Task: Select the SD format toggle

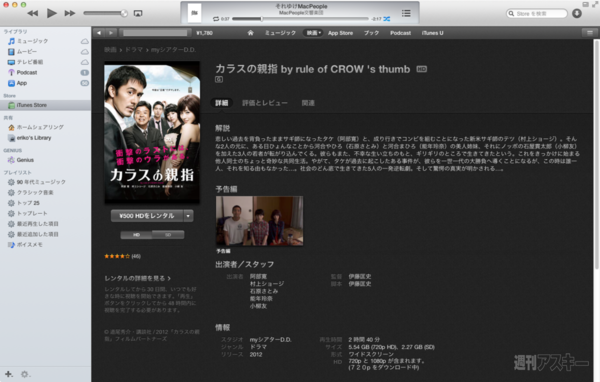Action: coord(168,235)
